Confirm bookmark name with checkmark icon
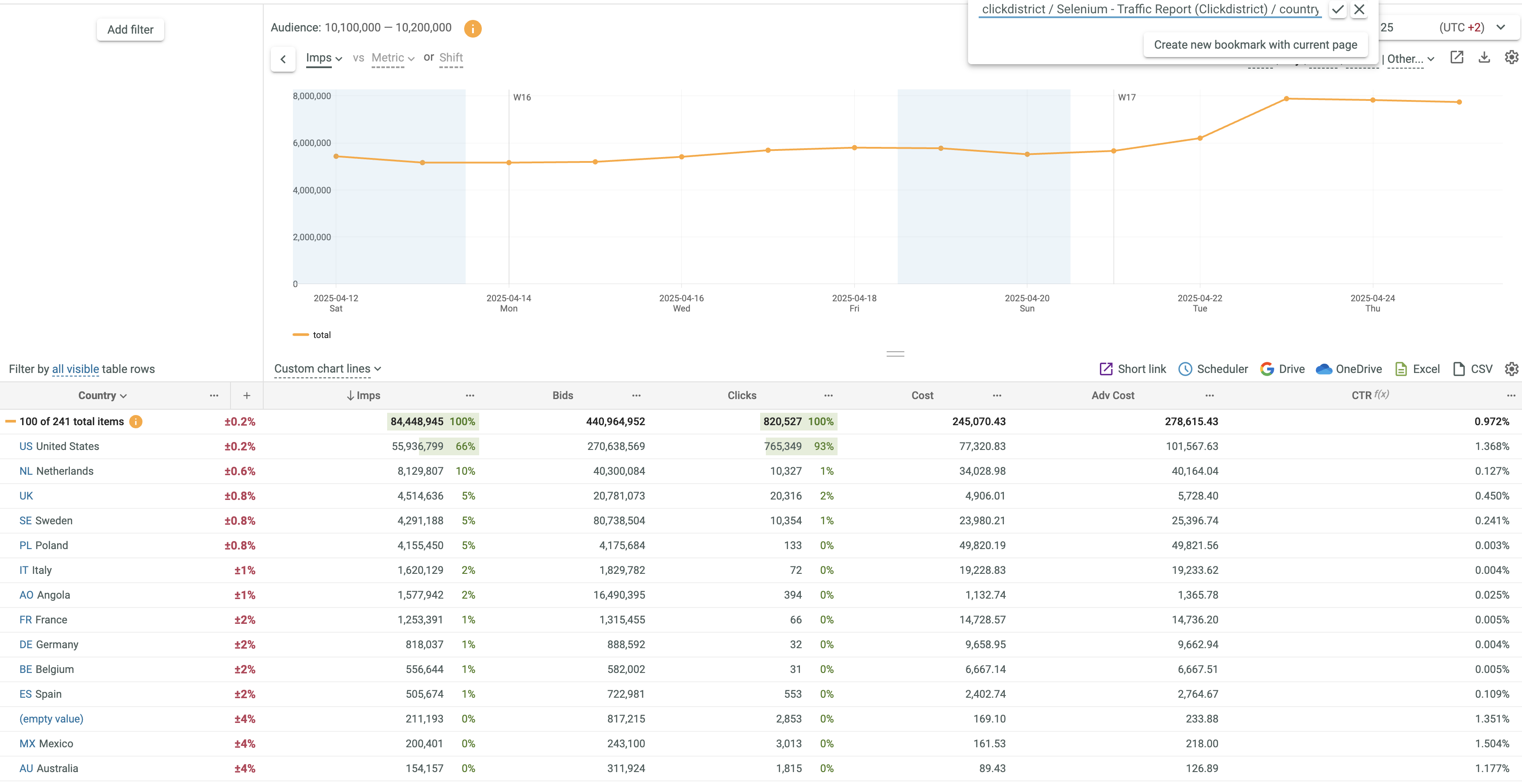This screenshot has height=784, width=1522. pos(1338,9)
